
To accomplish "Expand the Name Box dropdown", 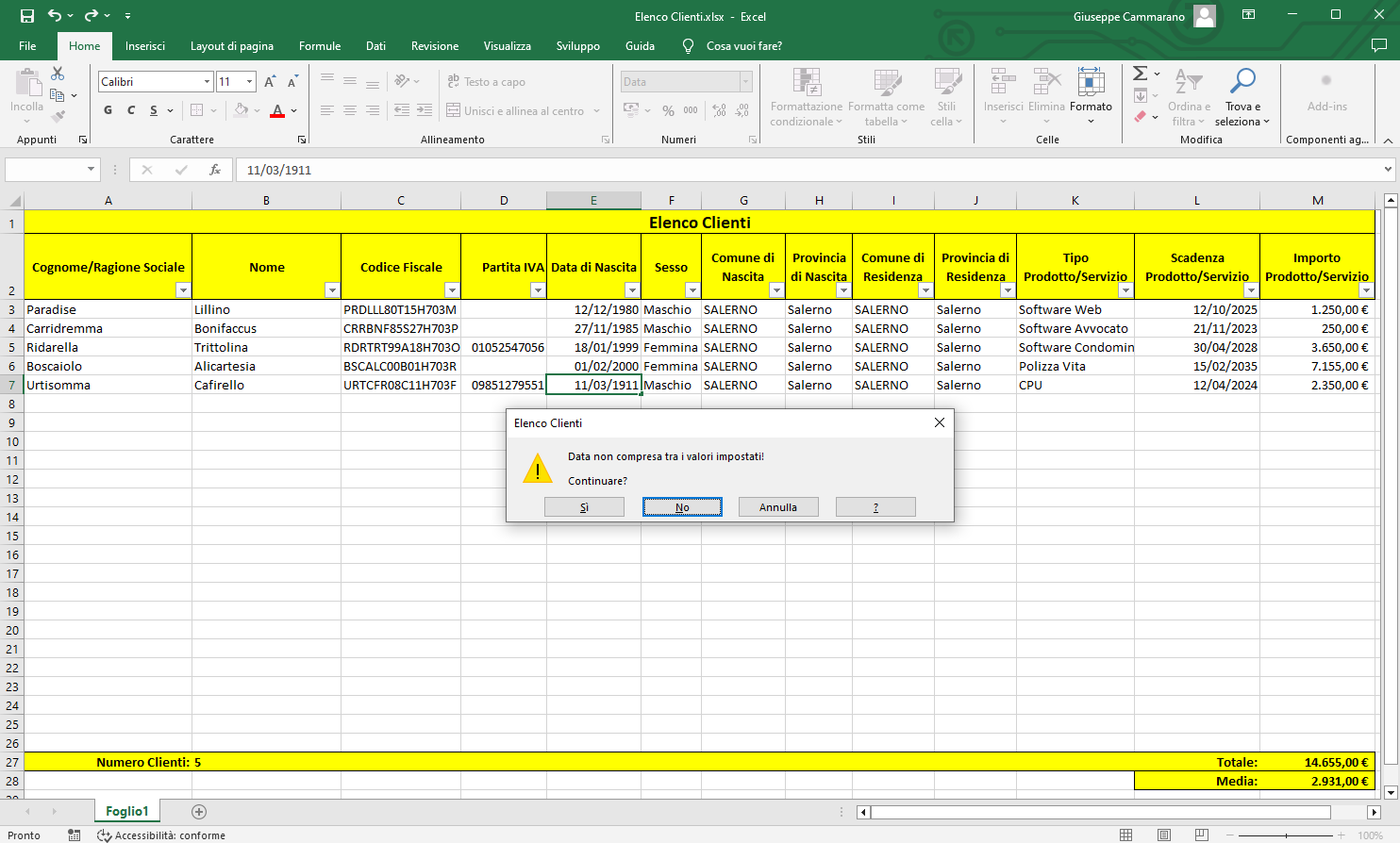I will [x=91, y=170].
